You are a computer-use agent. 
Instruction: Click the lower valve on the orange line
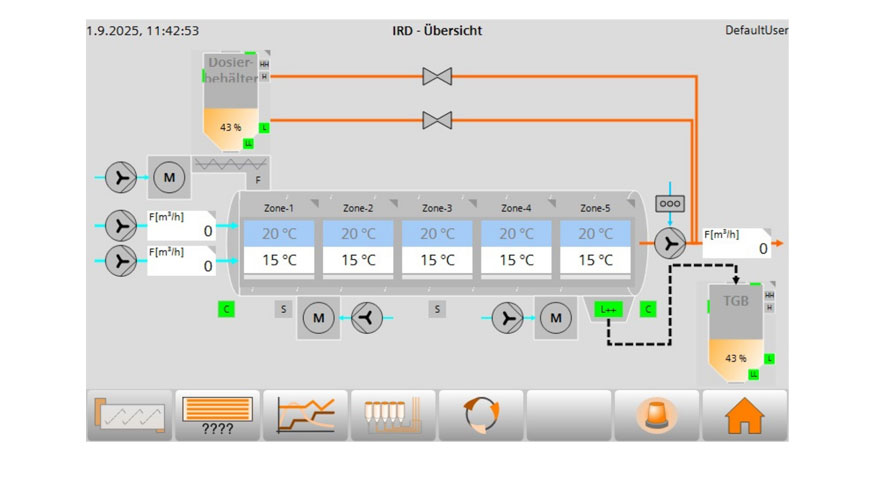[x=437, y=120]
